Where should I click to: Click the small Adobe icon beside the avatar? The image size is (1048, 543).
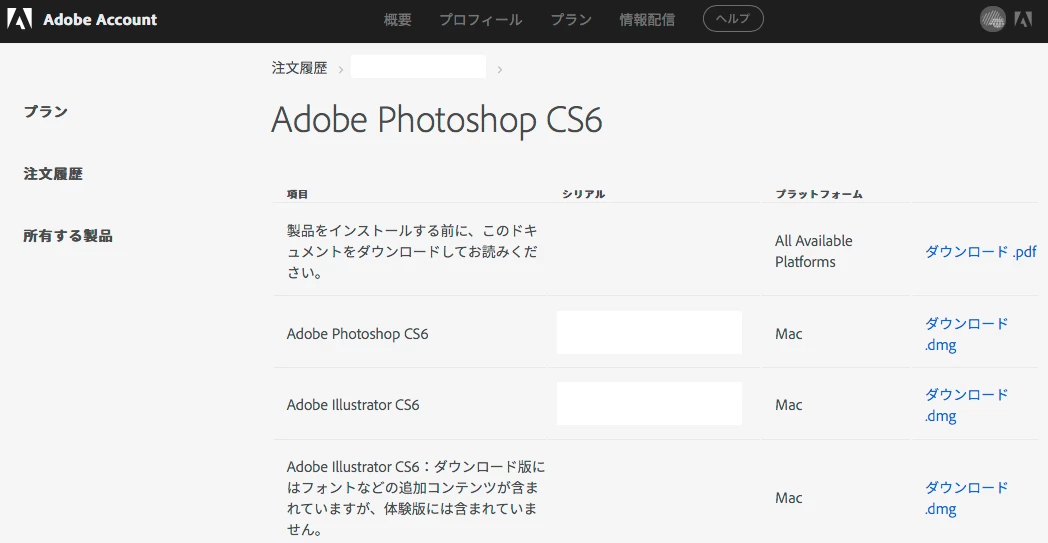[x=1023, y=19]
